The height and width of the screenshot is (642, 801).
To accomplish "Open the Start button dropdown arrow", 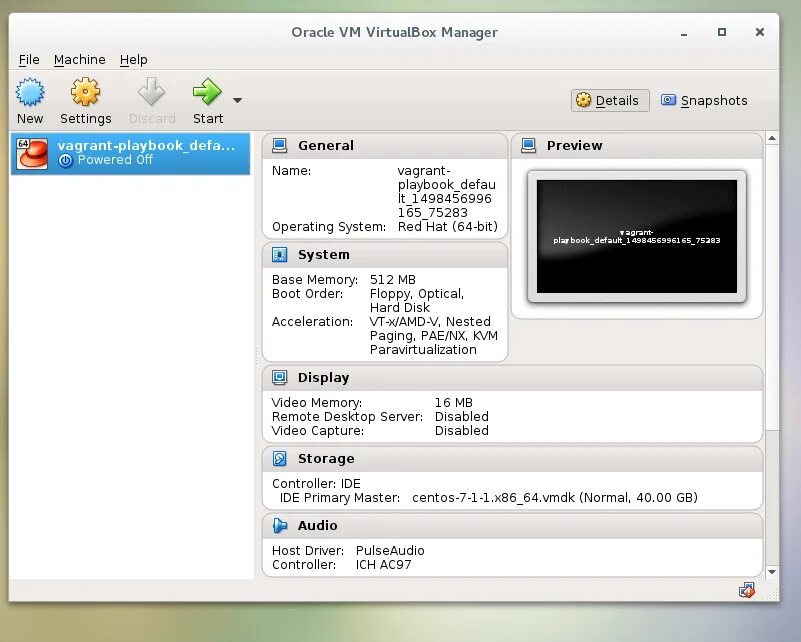I will click(237, 100).
